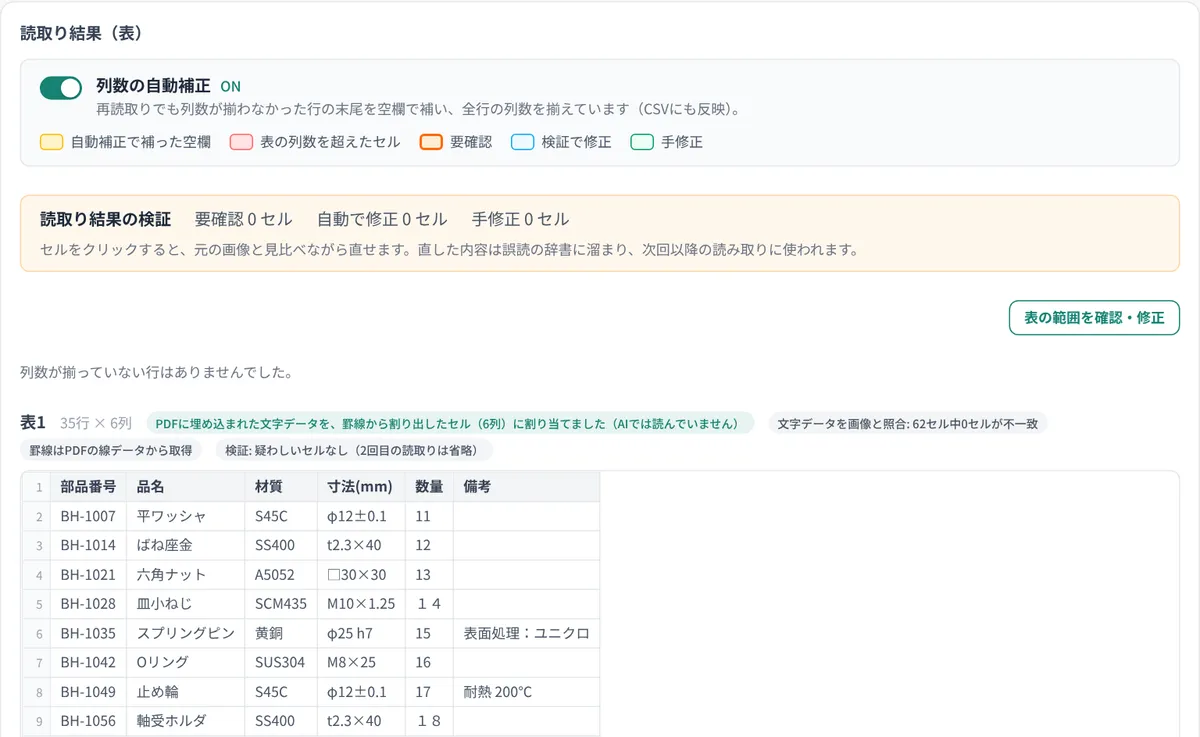Click cell 軸受ホルダ
Image resolution: width=1200 pixels, height=737 pixels.
[185, 721]
